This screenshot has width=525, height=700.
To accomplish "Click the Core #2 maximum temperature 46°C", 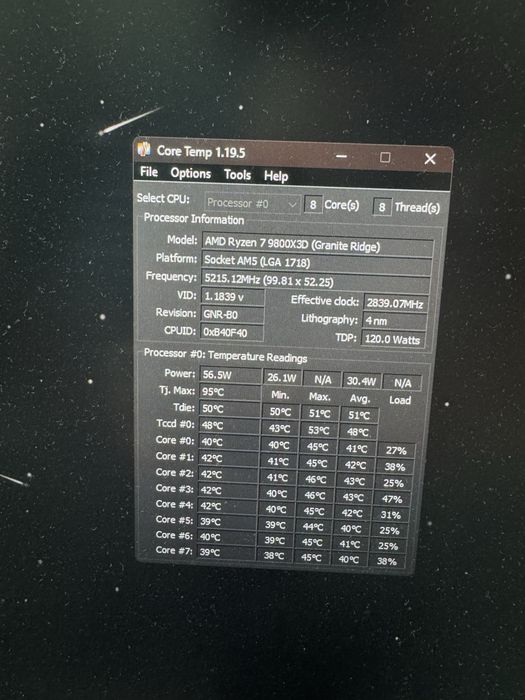I will 316,479.
